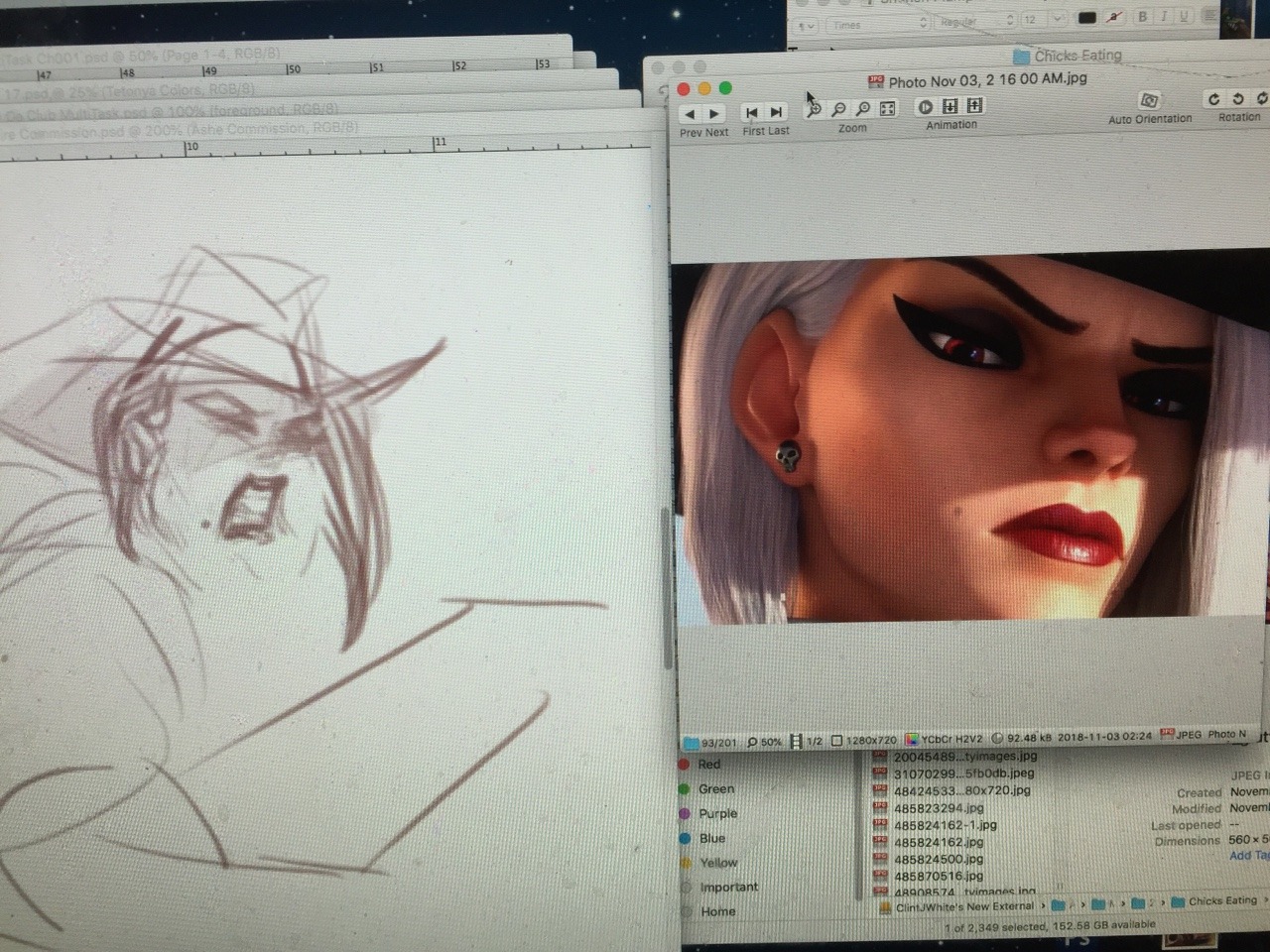Click the YCbCr H2V2 color status entry
Screen dimensions: 1270x952
[x=945, y=739]
